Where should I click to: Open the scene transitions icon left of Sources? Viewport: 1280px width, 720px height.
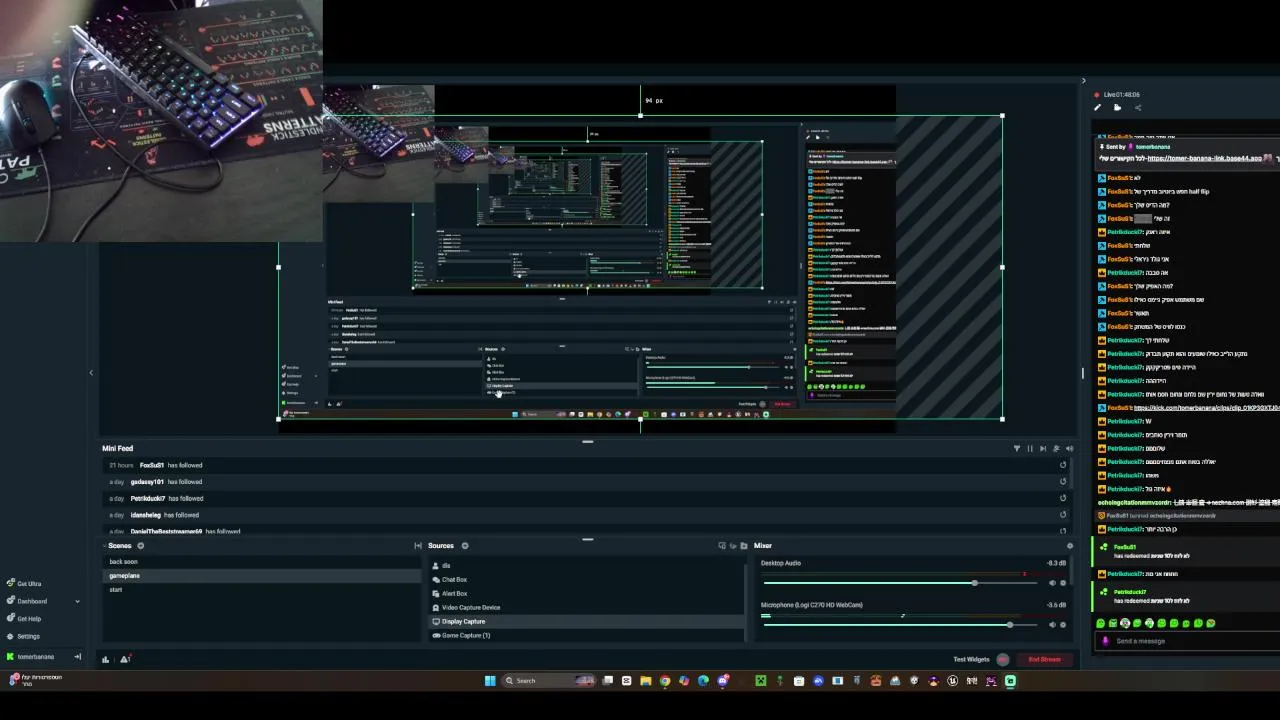[418, 546]
